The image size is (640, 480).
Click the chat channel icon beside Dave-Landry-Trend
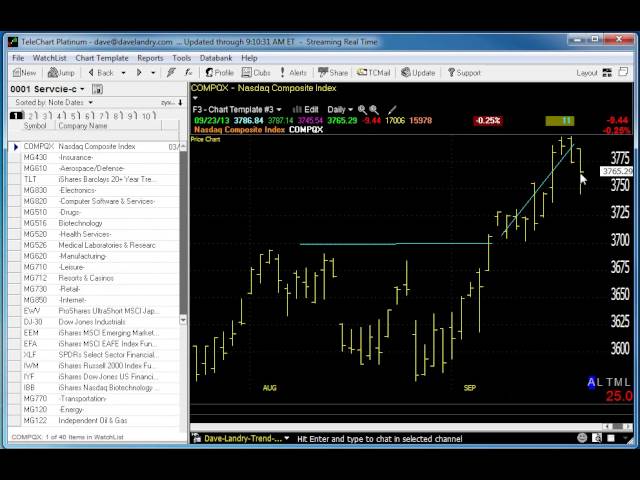(x=197, y=438)
